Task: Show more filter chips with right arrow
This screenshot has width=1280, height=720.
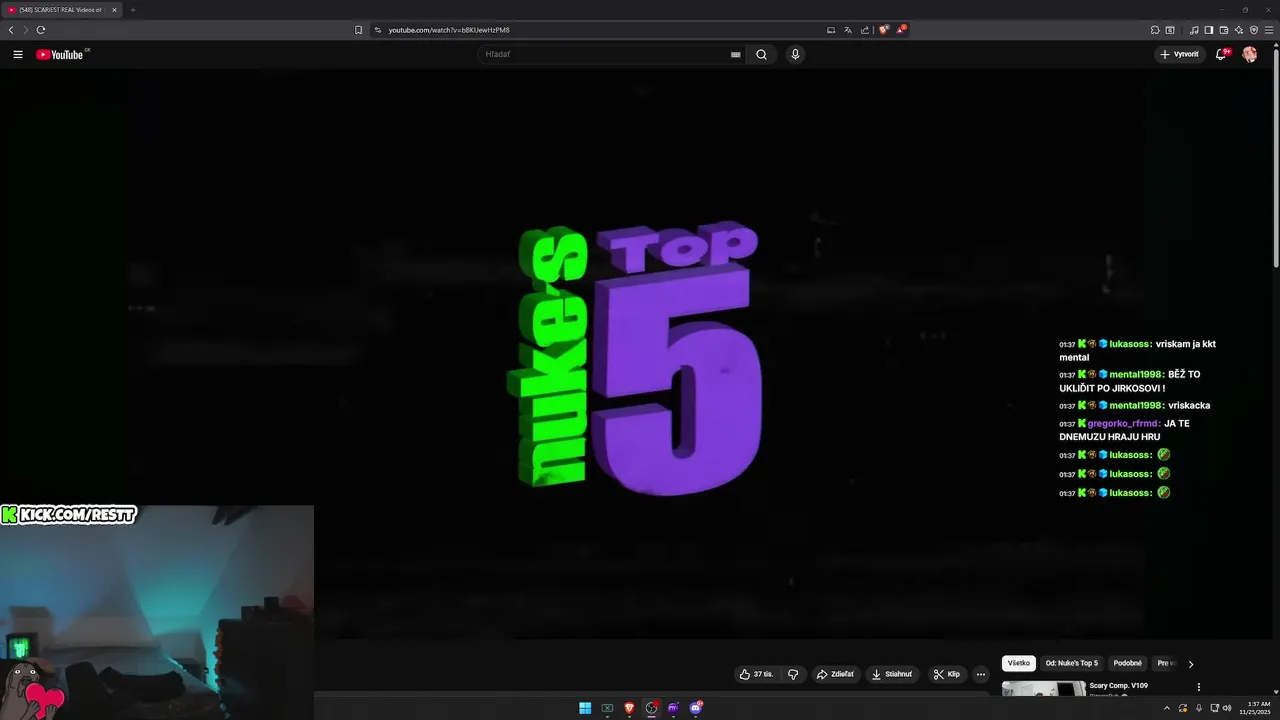Action: (x=1190, y=664)
